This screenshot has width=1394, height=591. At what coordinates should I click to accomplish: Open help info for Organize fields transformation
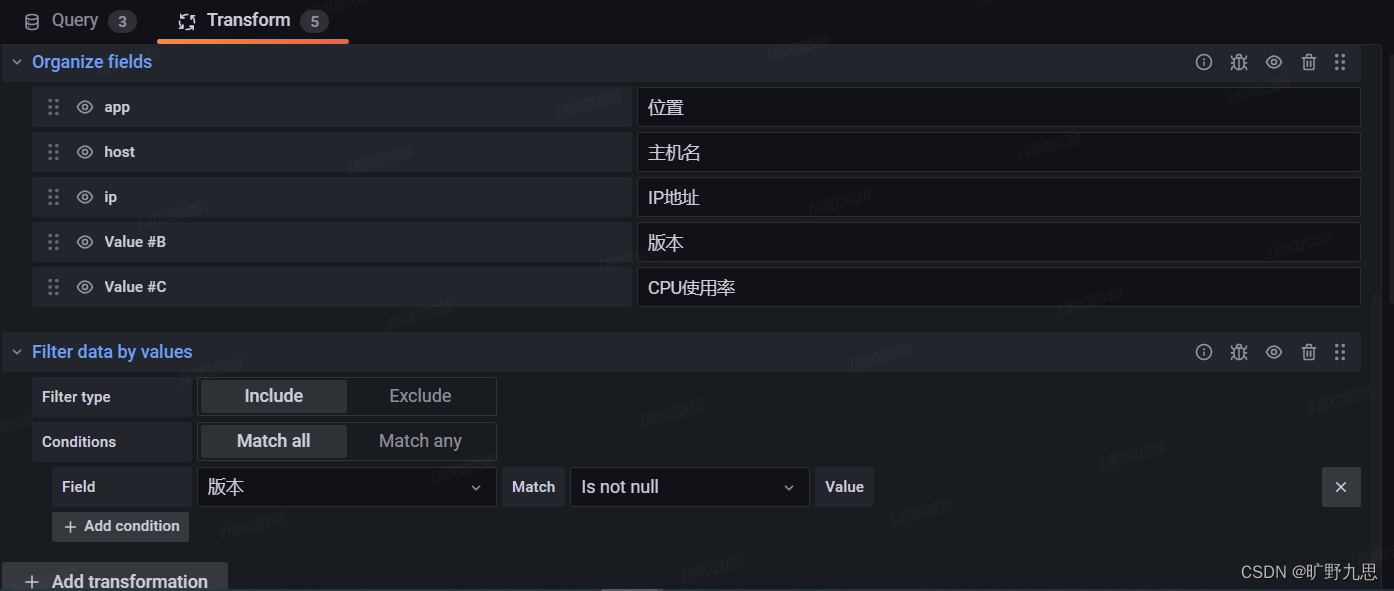point(1203,61)
